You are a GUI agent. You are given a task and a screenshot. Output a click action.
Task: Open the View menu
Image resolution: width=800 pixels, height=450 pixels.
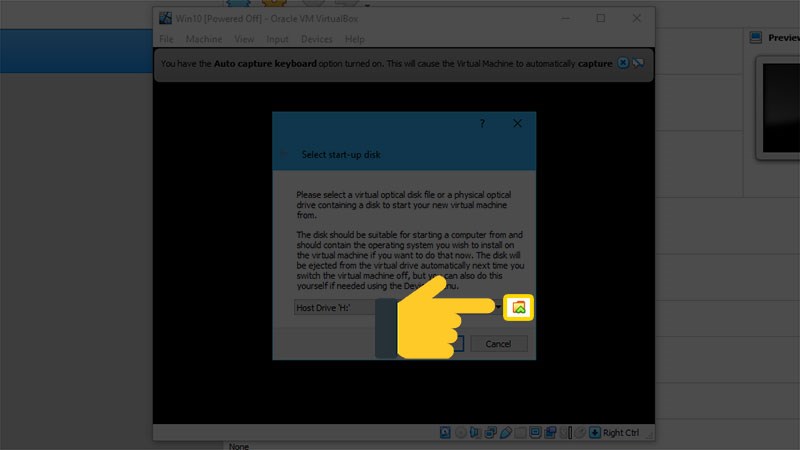pyautogui.click(x=244, y=39)
